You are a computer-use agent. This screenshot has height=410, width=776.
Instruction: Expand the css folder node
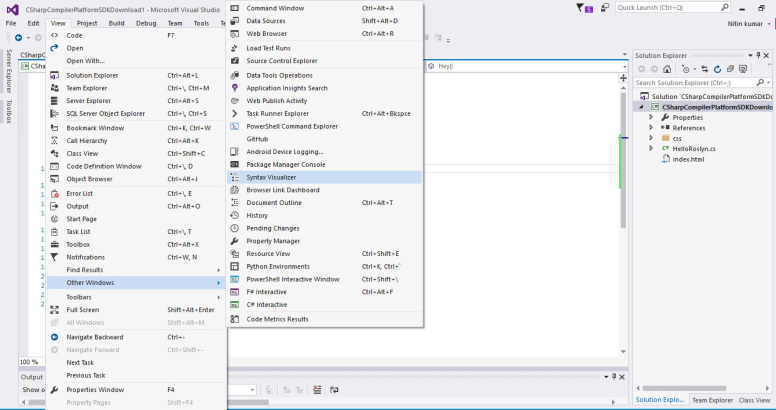[x=651, y=138]
